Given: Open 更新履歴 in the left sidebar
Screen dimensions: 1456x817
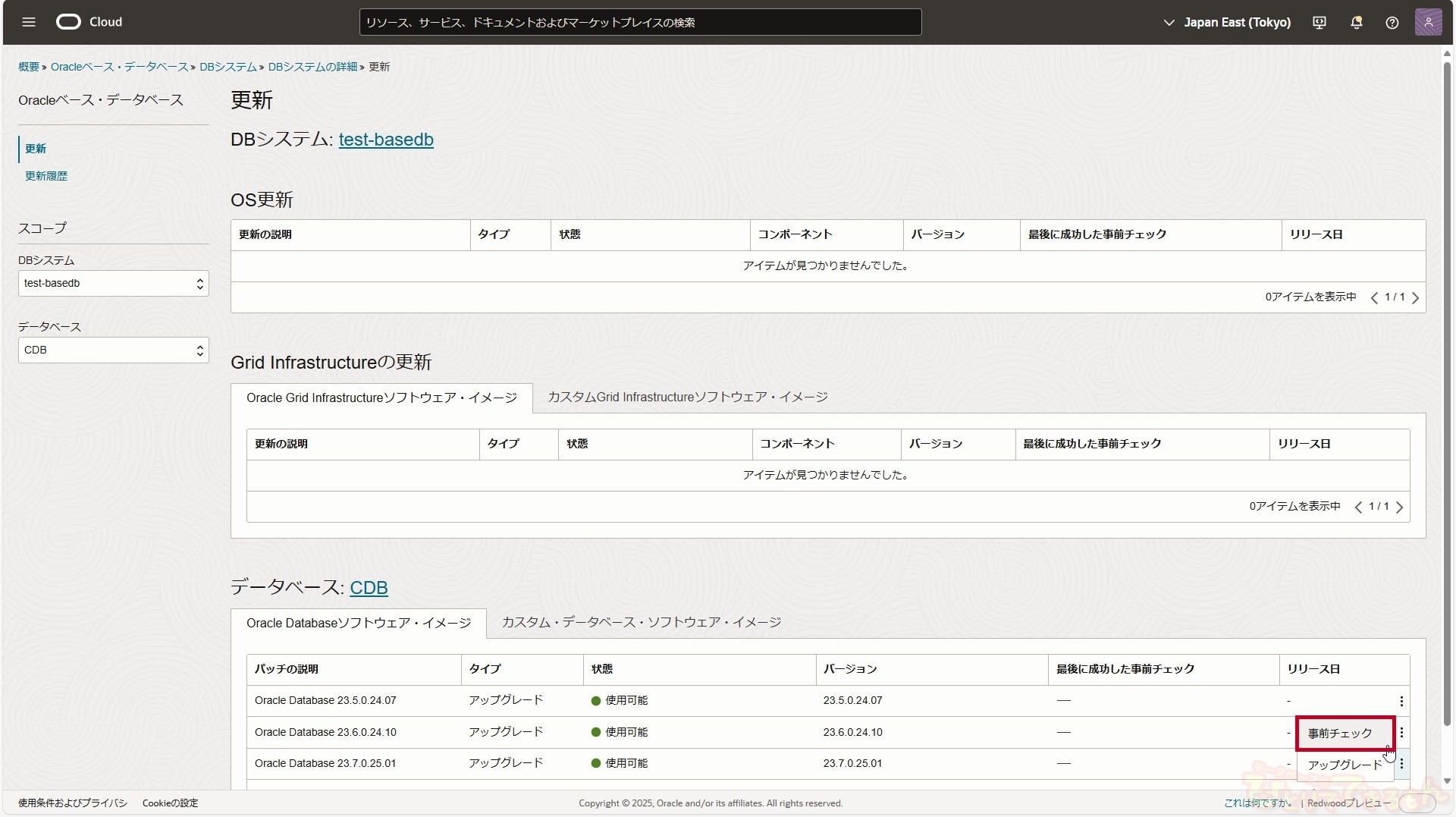Looking at the screenshot, I should pos(46,176).
